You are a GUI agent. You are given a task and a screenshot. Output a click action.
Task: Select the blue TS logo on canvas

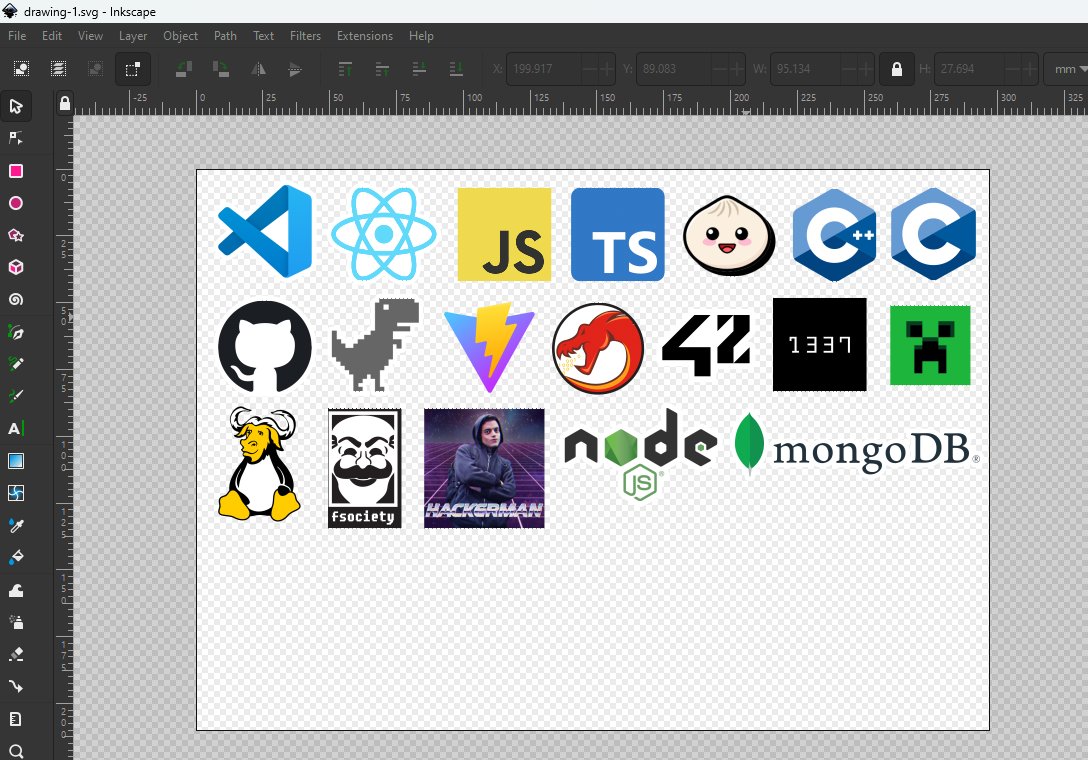(618, 235)
